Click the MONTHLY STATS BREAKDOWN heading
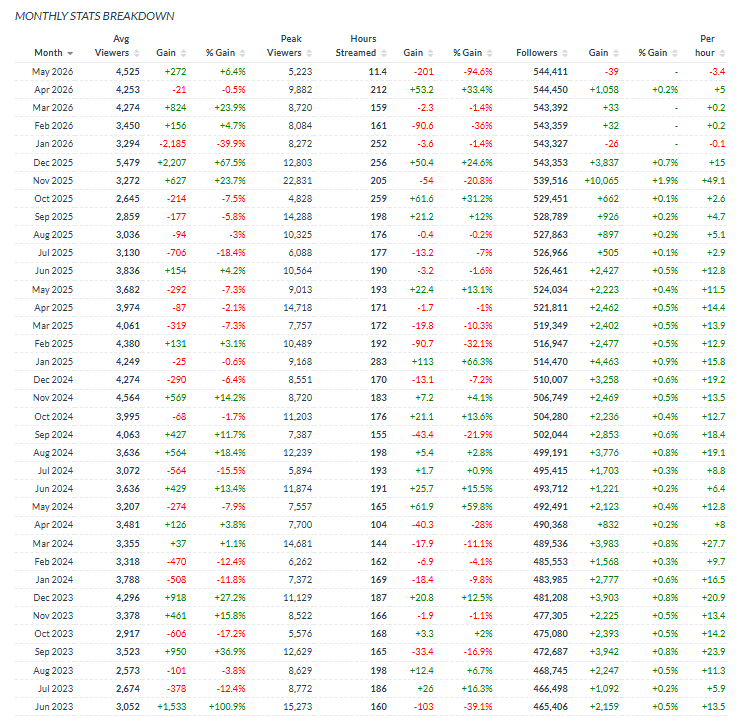This screenshot has width=744, height=717. pos(95,16)
